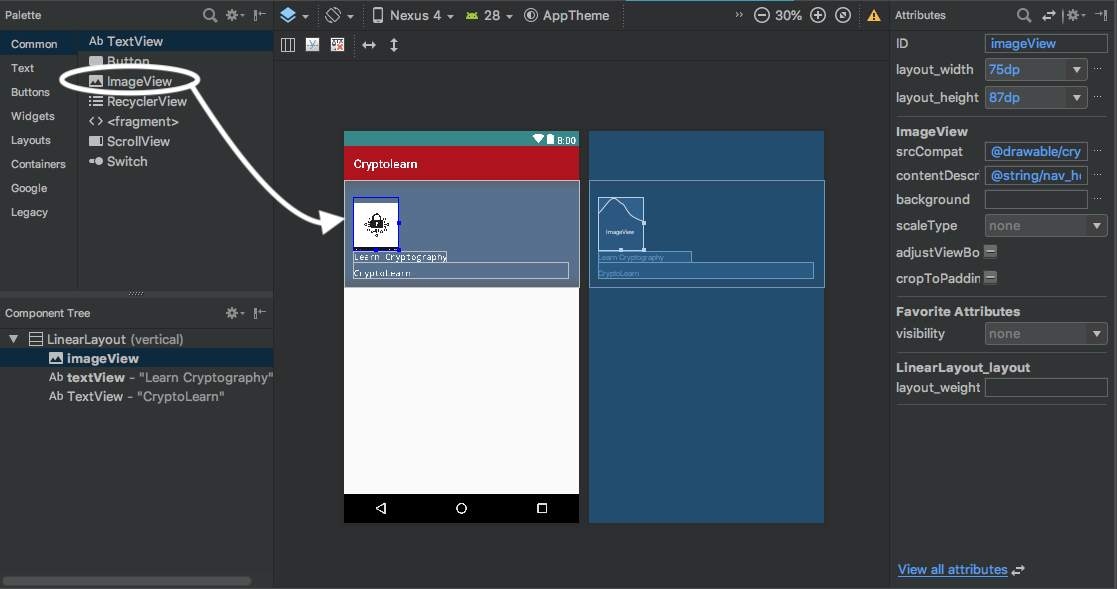Open Attributes gear settings menu

1075,15
